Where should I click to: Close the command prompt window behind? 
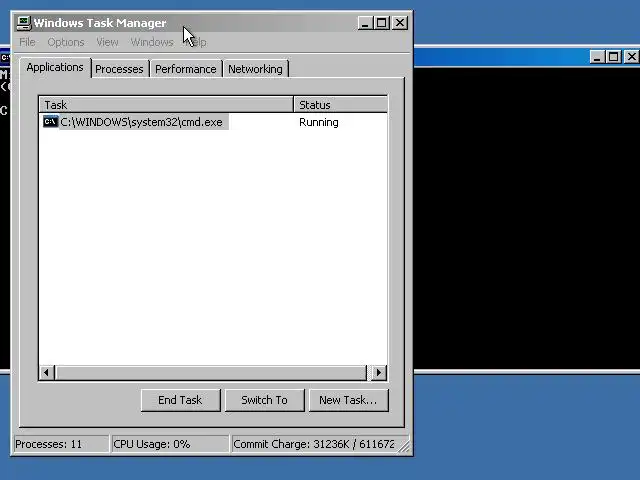click(x=631, y=56)
